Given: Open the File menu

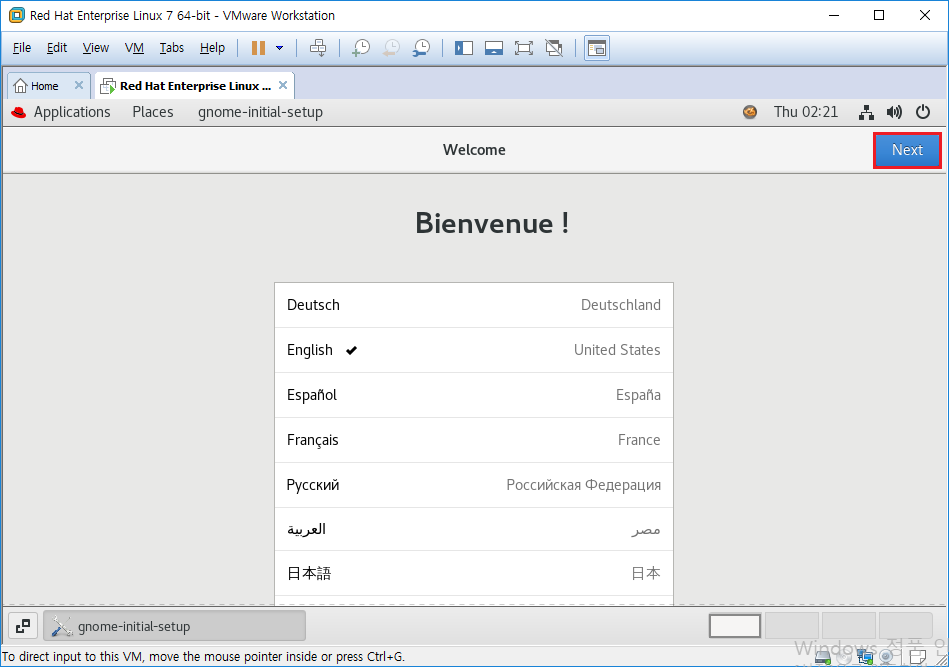Looking at the screenshot, I should point(22,48).
